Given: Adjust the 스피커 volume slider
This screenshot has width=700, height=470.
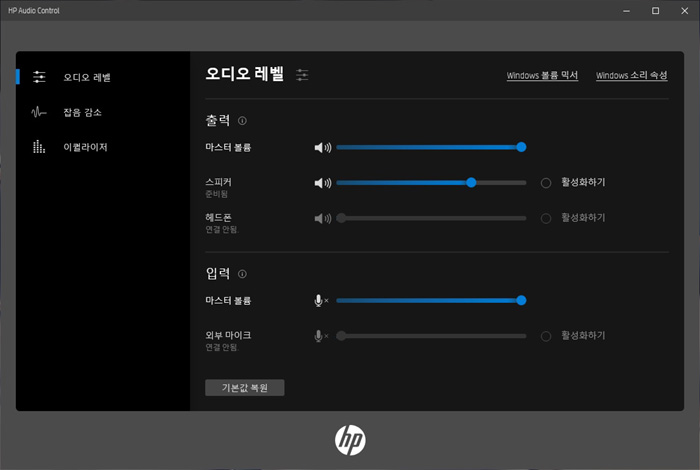Looking at the screenshot, I should click(431, 183).
